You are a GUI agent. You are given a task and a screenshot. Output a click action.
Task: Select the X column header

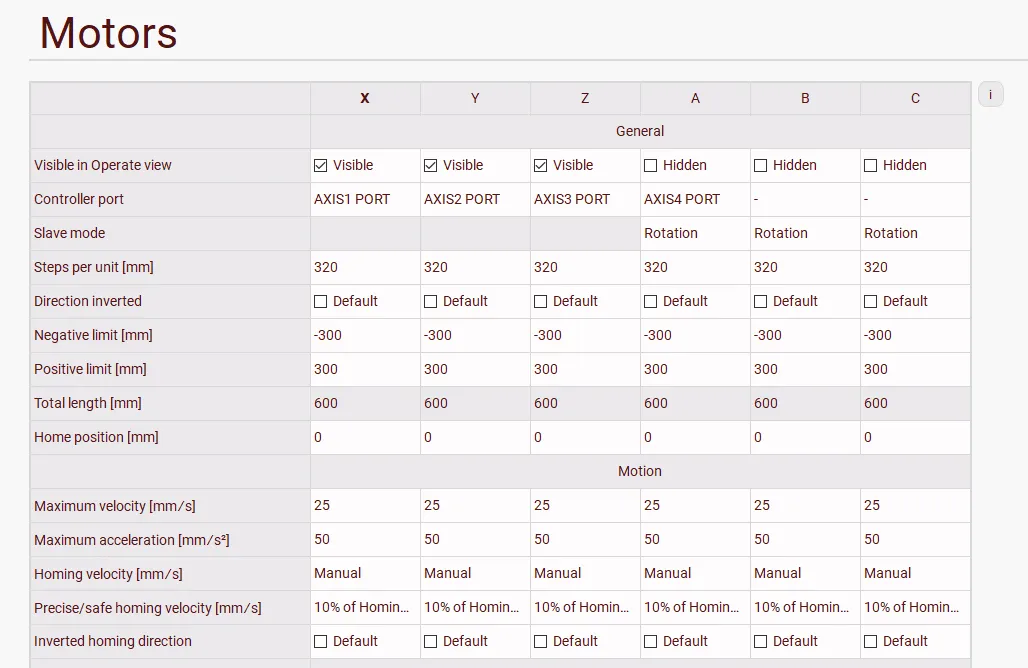[x=366, y=98]
